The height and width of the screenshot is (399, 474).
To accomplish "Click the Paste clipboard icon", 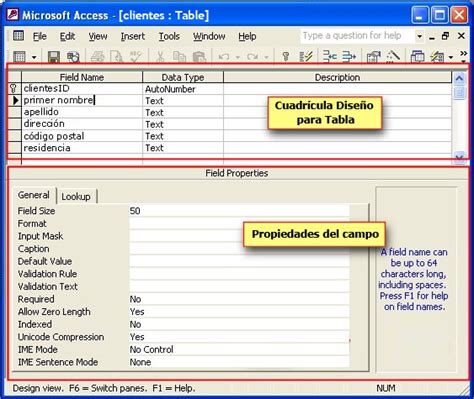I will [x=199, y=57].
